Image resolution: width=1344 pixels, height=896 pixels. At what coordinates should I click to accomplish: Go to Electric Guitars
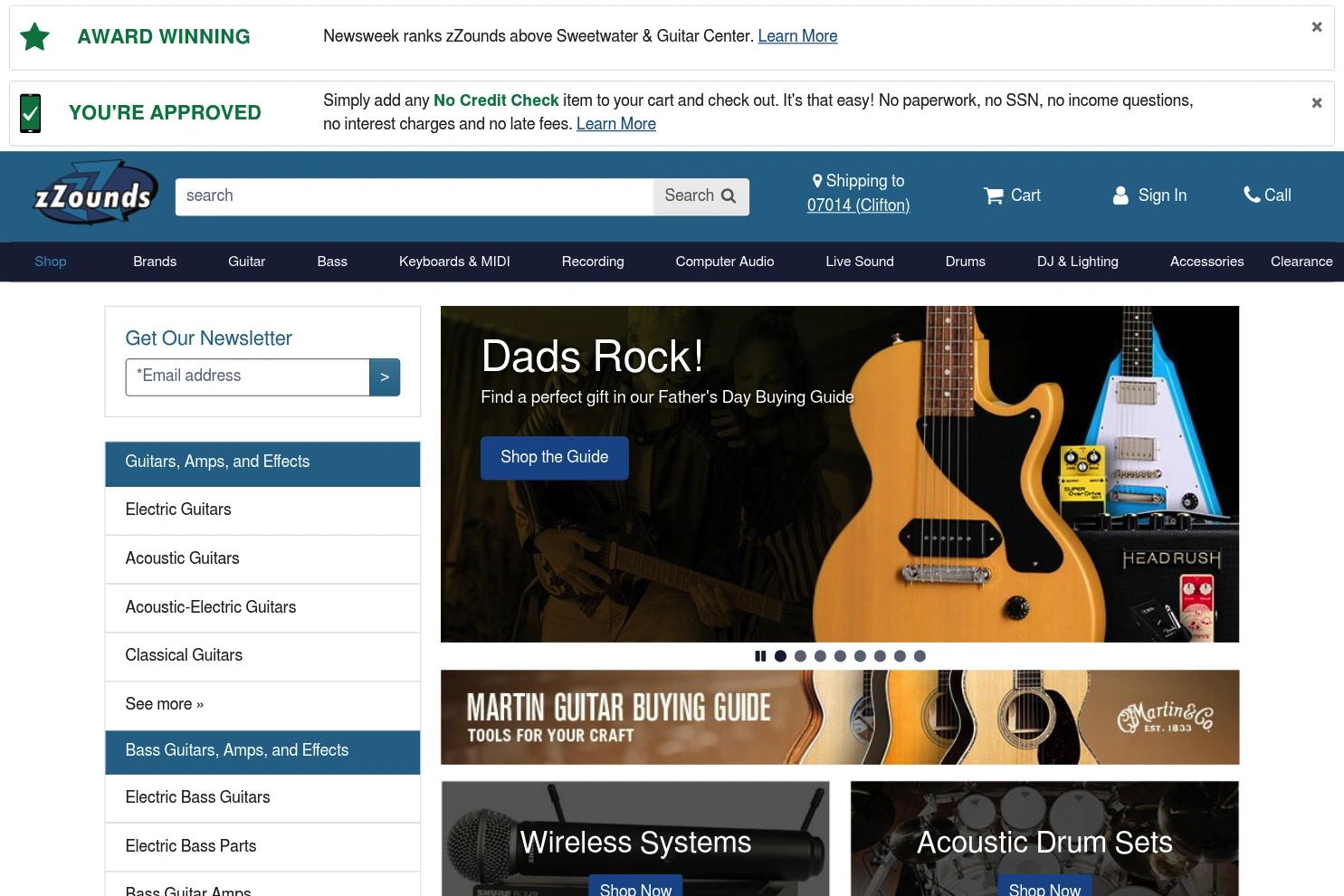(262, 510)
